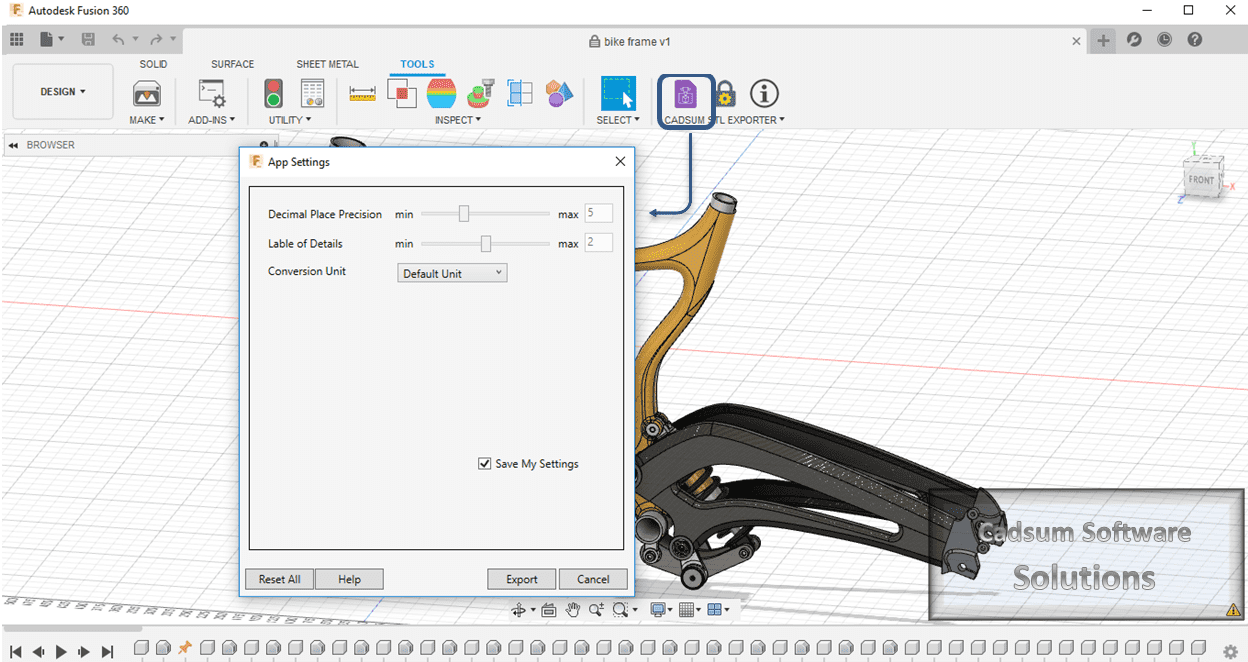Open Display Settings from the navigation bar

click(659, 609)
